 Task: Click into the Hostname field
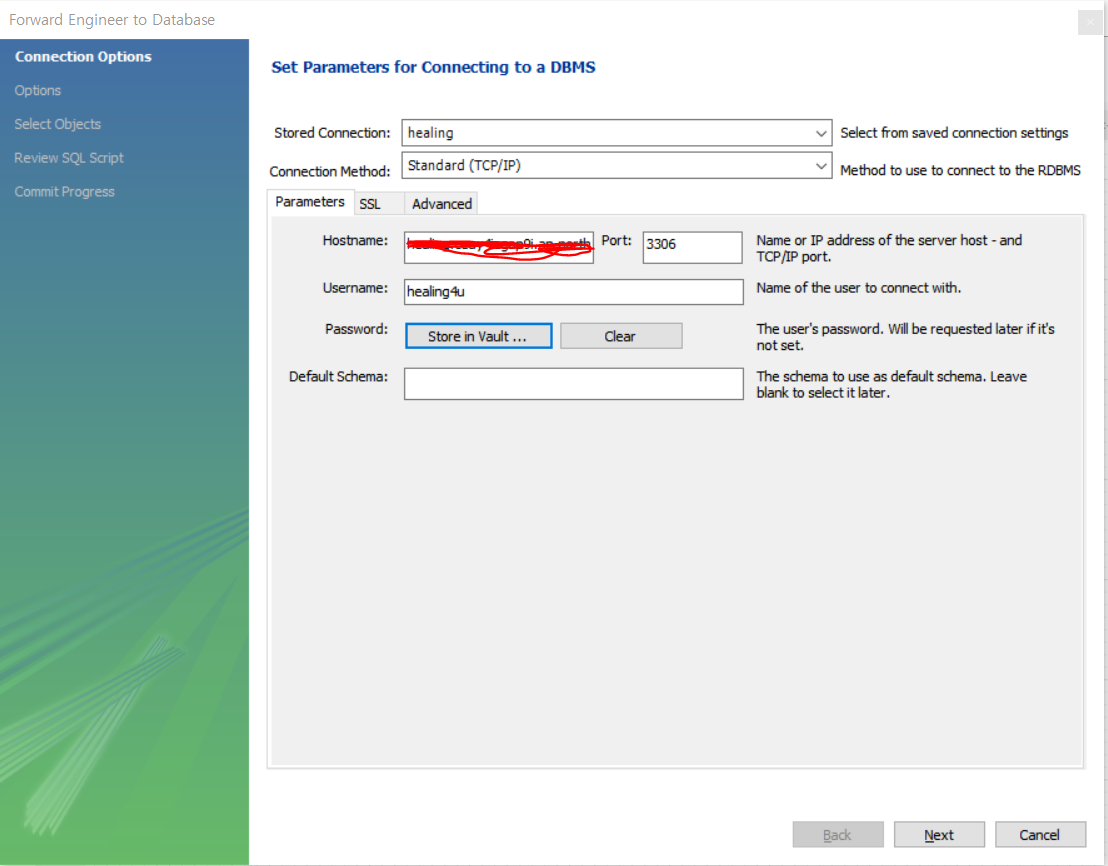(499, 247)
